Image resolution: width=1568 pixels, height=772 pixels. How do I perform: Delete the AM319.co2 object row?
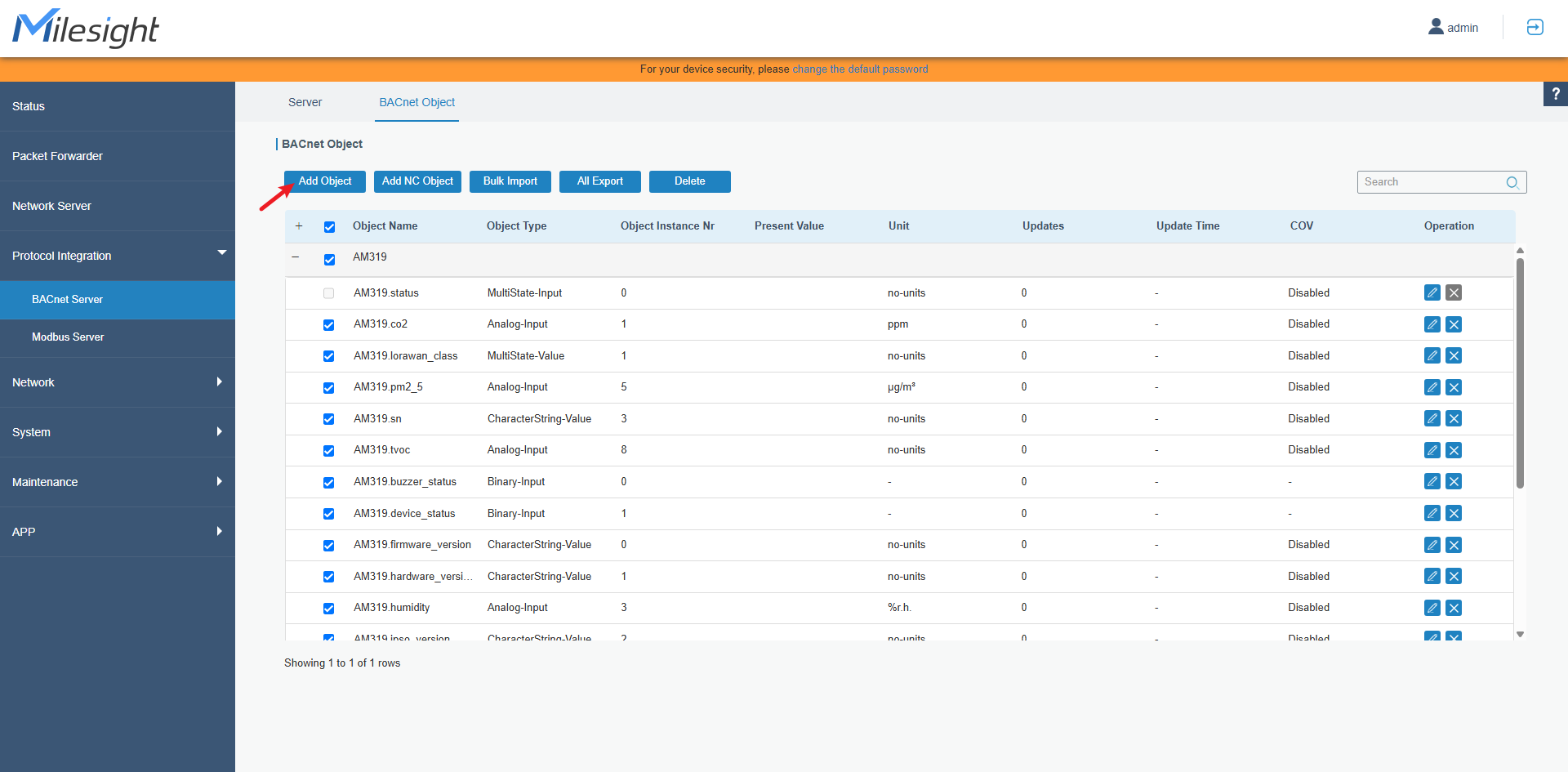click(1454, 324)
